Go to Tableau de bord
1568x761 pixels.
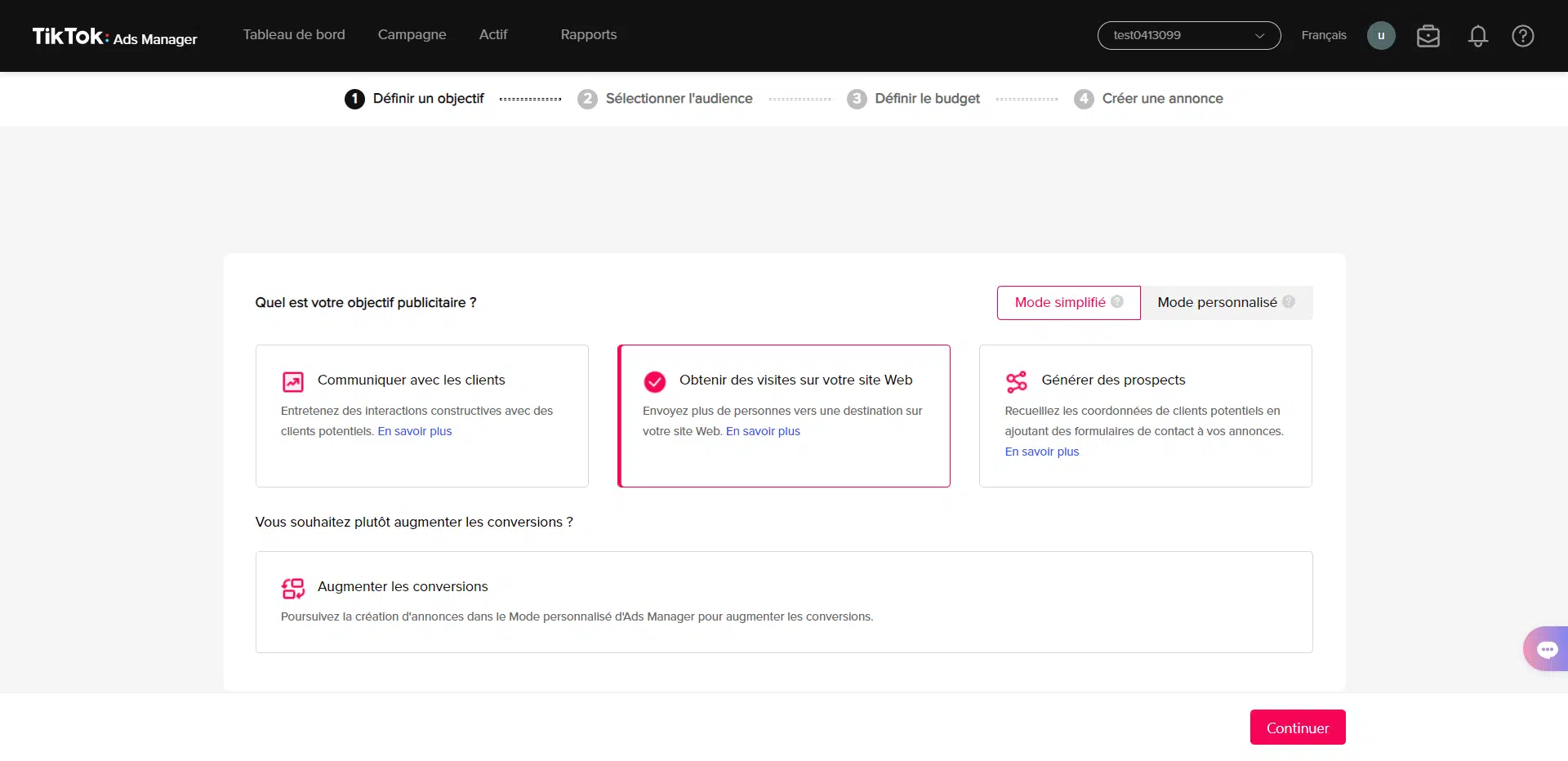tap(294, 35)
